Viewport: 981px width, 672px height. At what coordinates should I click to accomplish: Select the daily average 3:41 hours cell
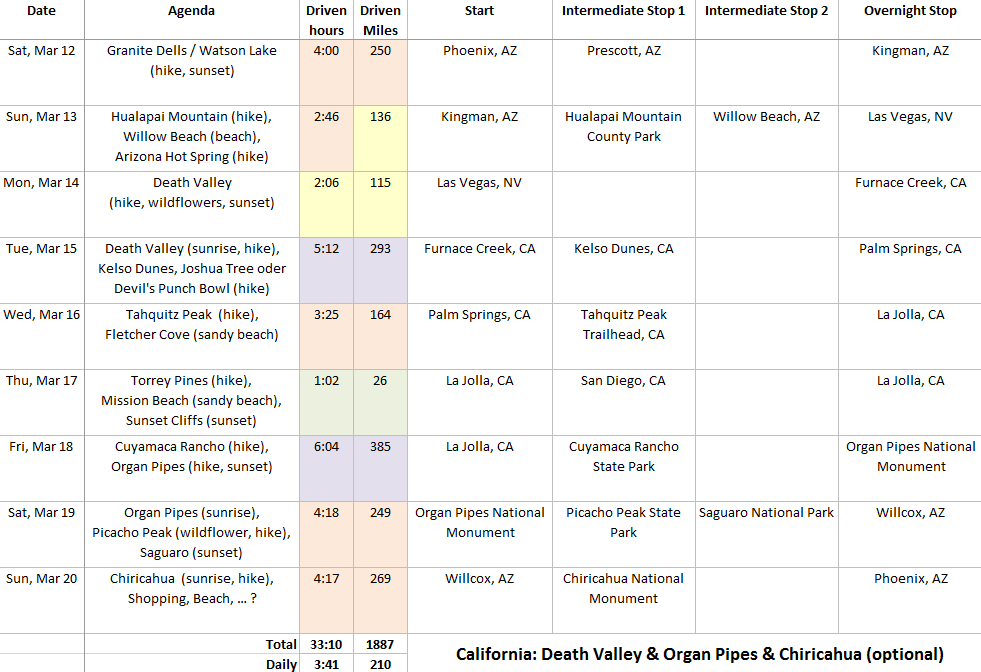click(x=326, y=663)
